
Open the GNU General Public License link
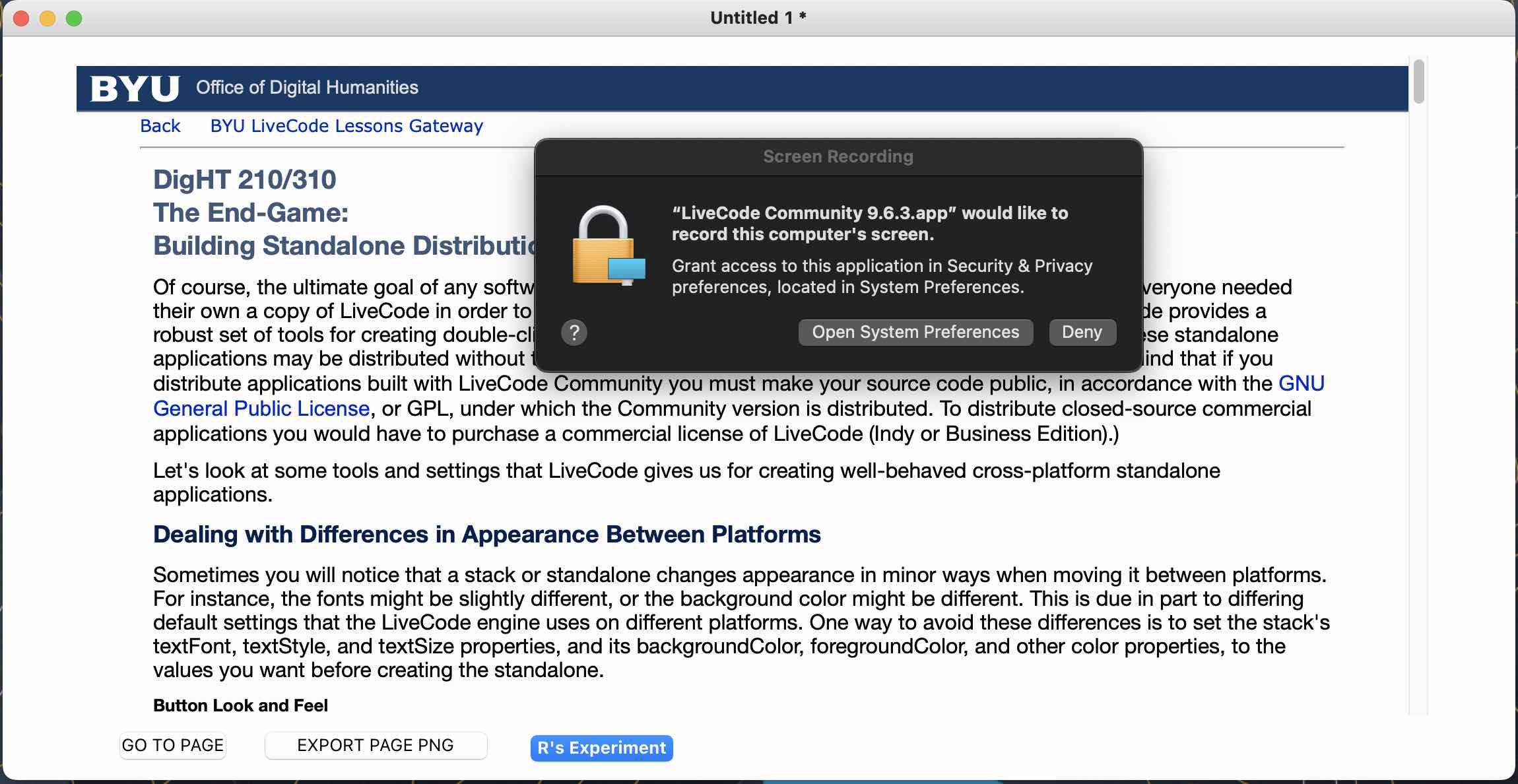[x=261, y=408]
